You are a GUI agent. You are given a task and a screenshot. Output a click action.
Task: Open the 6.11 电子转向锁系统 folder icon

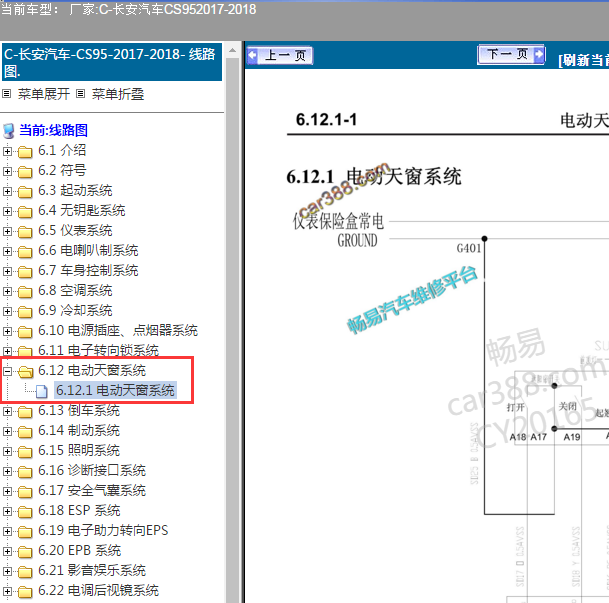(x=25, y=351)
